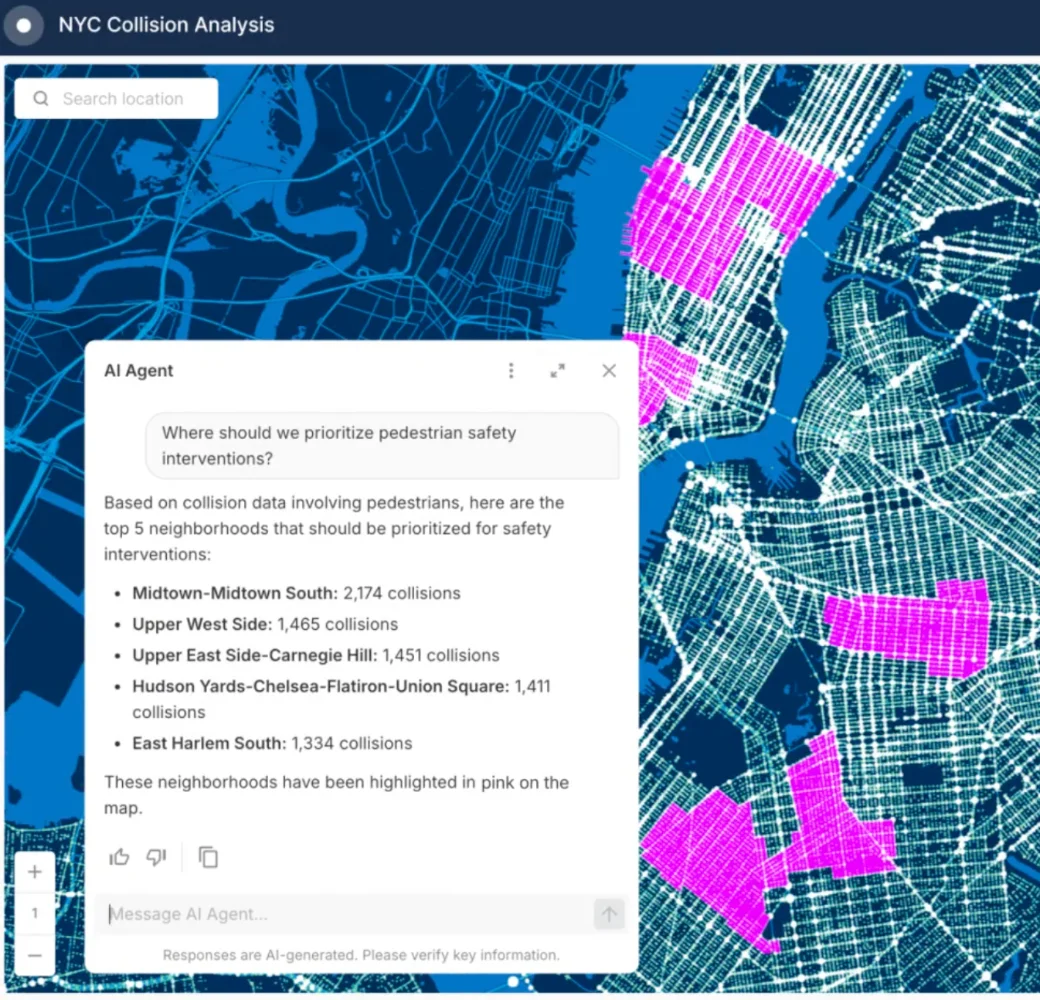Focus the Search location input field
Image resolution: width=1040 pixels, height=1000 pixels.
pyautogui.click(x=116, y=99)
